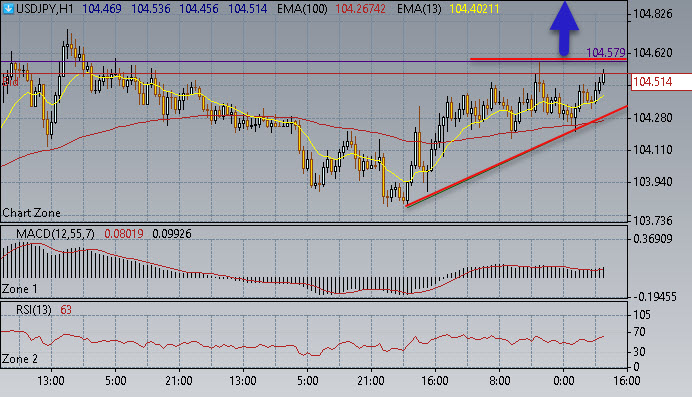The width and height of the screenshot is (692, 397).
Task: Click the 103.736 price axis label
Action: 653,220
